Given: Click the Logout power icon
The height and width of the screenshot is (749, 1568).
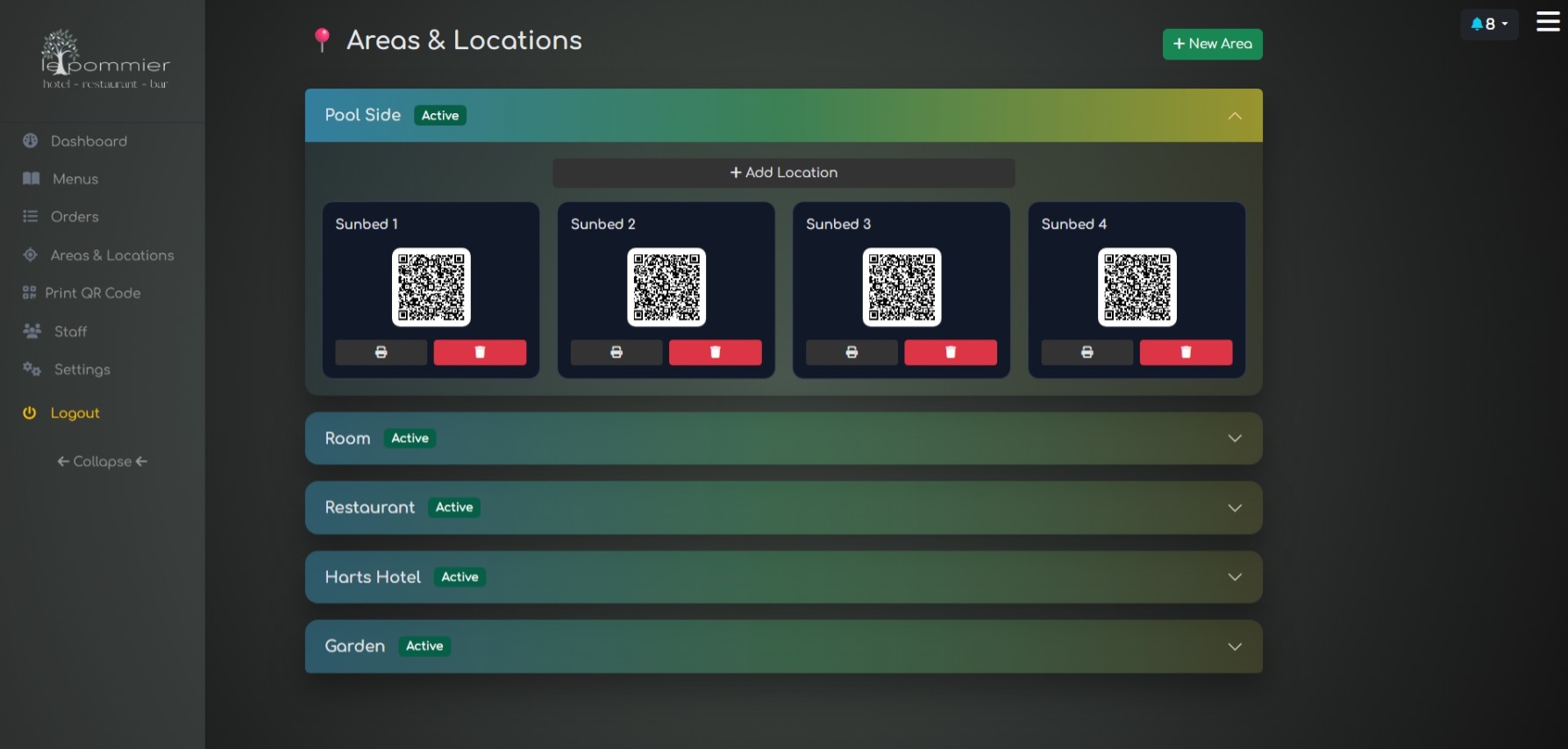Looking at the screenshot, I should (30, 412).
